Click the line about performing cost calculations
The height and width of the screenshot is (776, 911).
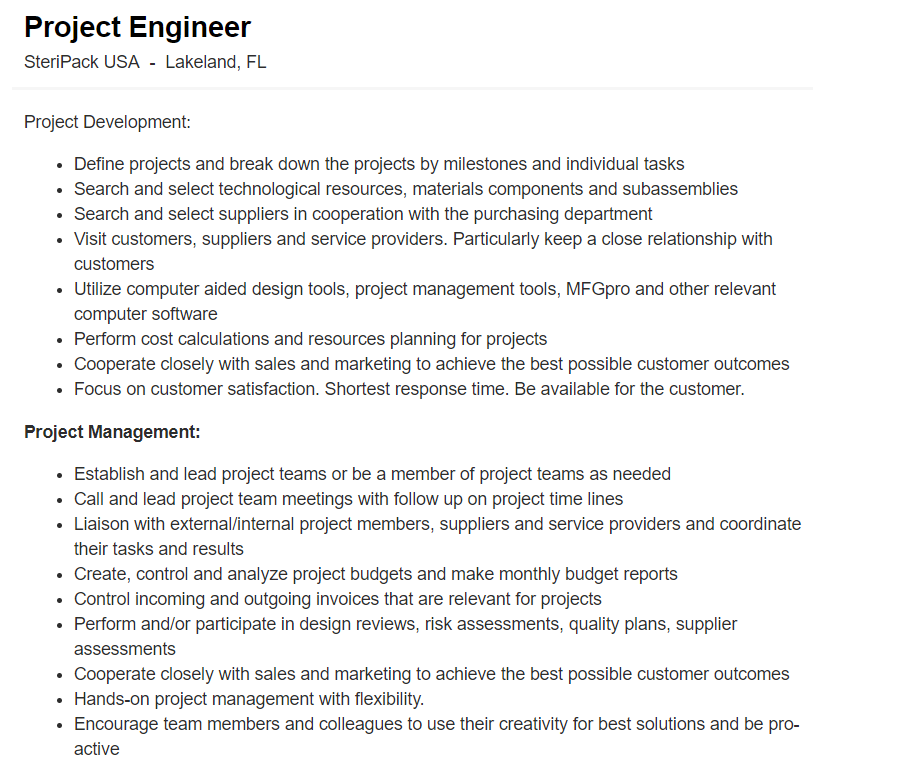coord(310,339)
